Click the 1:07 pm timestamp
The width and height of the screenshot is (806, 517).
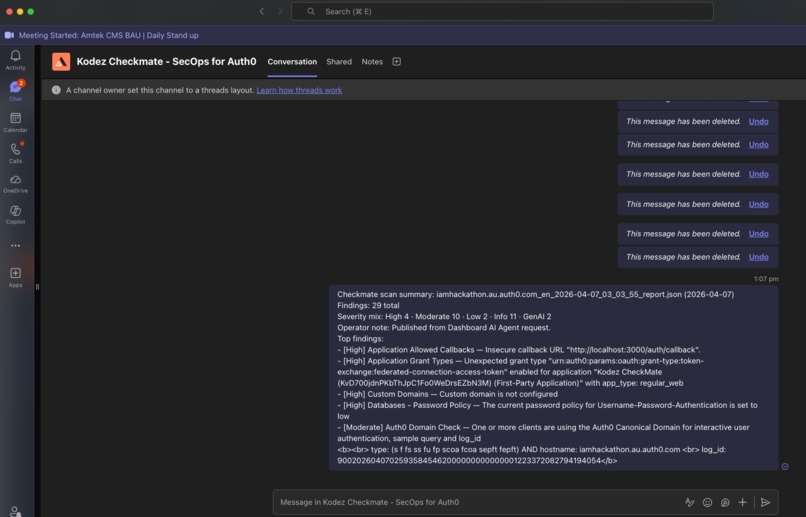tap(766, 279)
